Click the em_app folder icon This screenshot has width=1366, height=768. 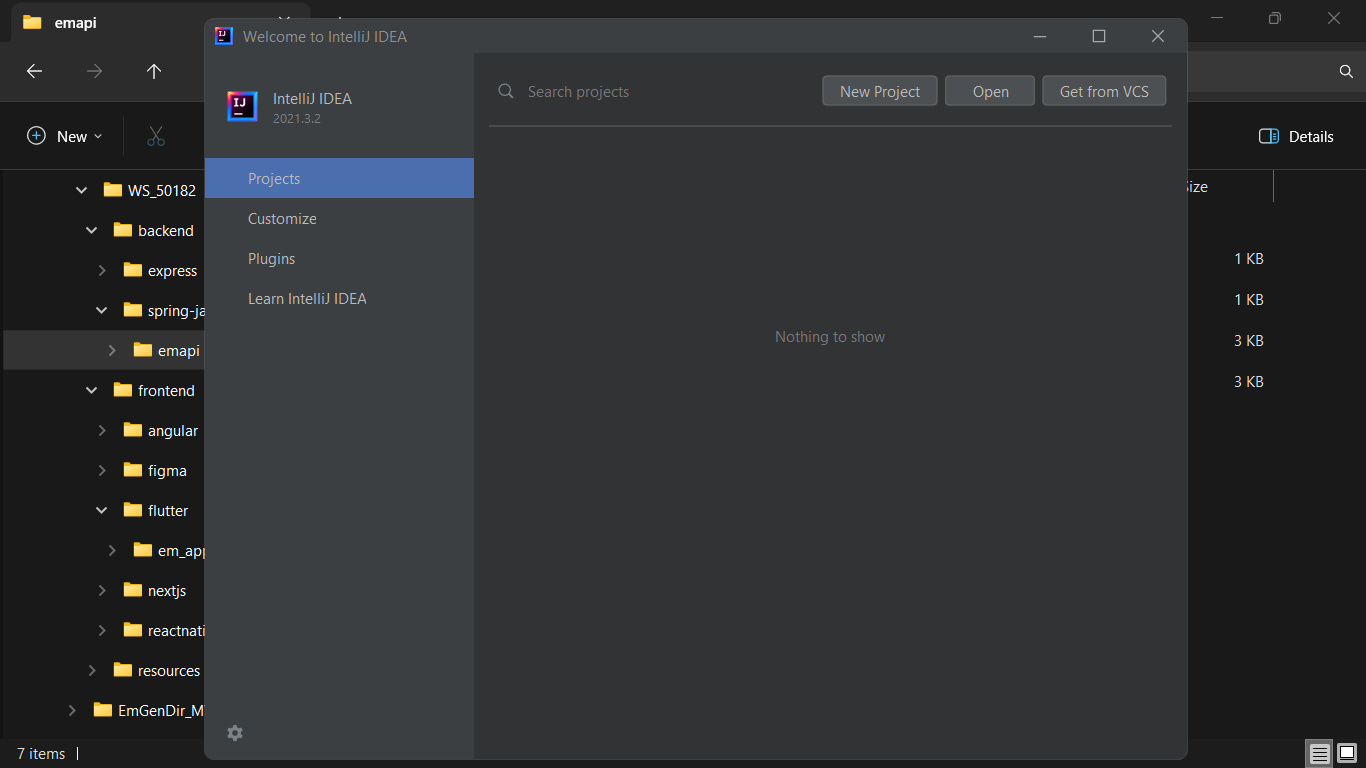pos(142,550)
